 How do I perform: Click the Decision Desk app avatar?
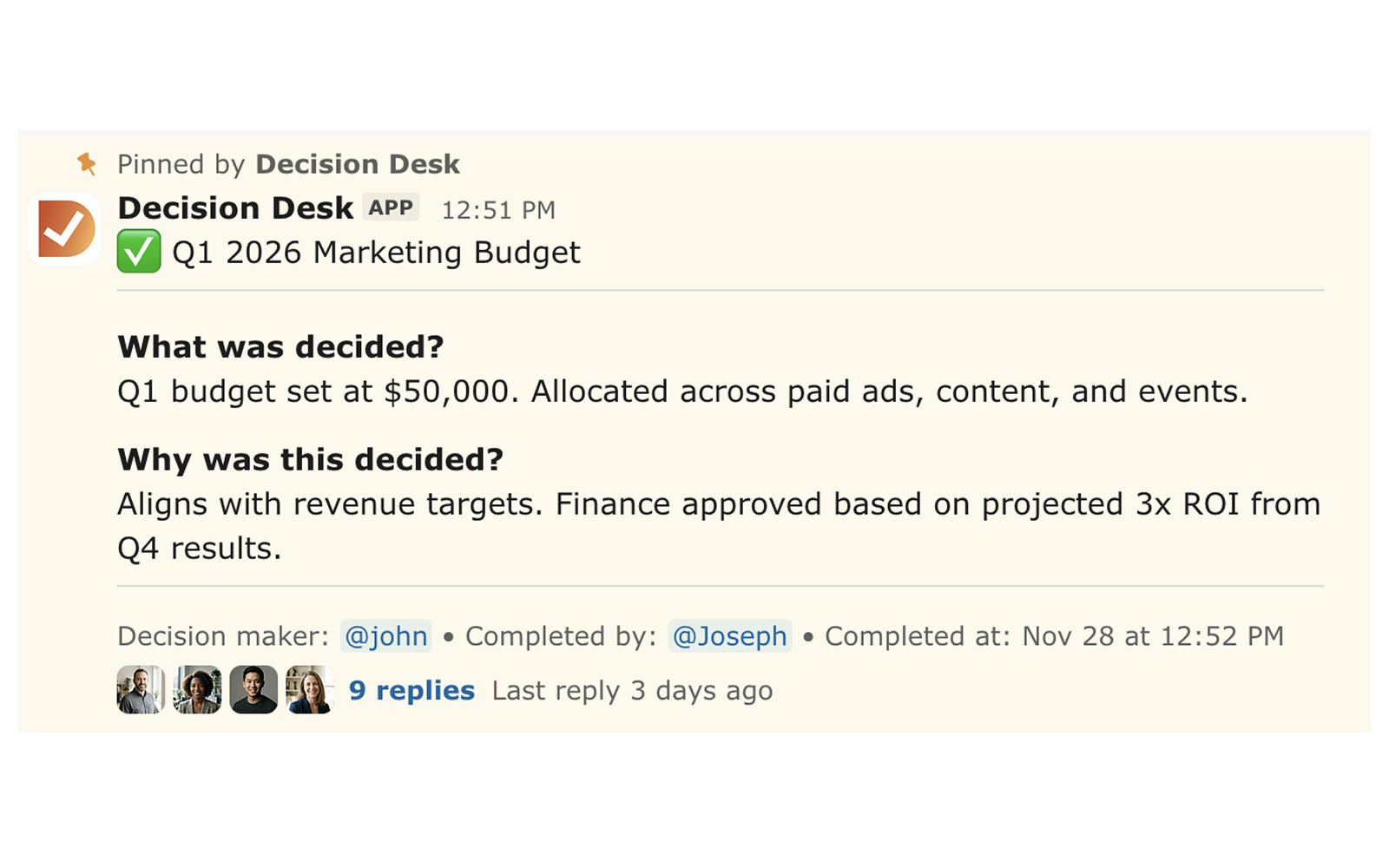coord(65,229)
